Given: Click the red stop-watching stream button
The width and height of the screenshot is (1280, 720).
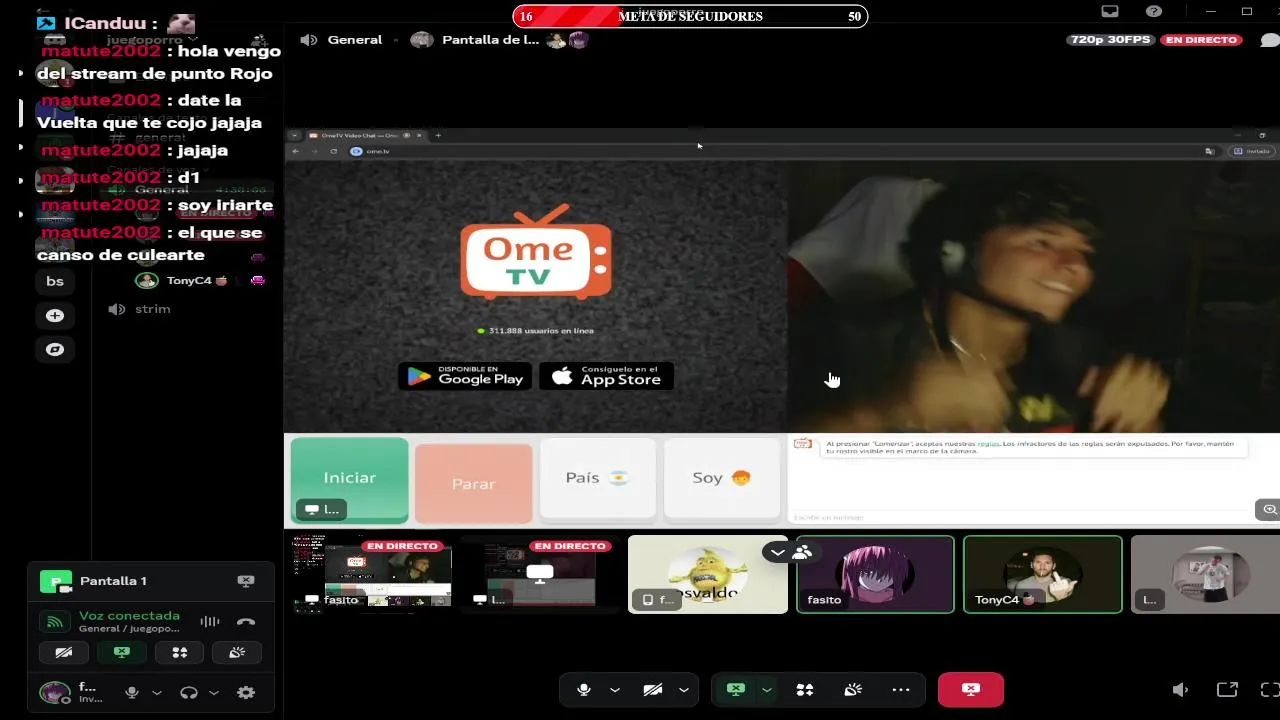Looking at the screenshot, I should (x=971, y=690).
